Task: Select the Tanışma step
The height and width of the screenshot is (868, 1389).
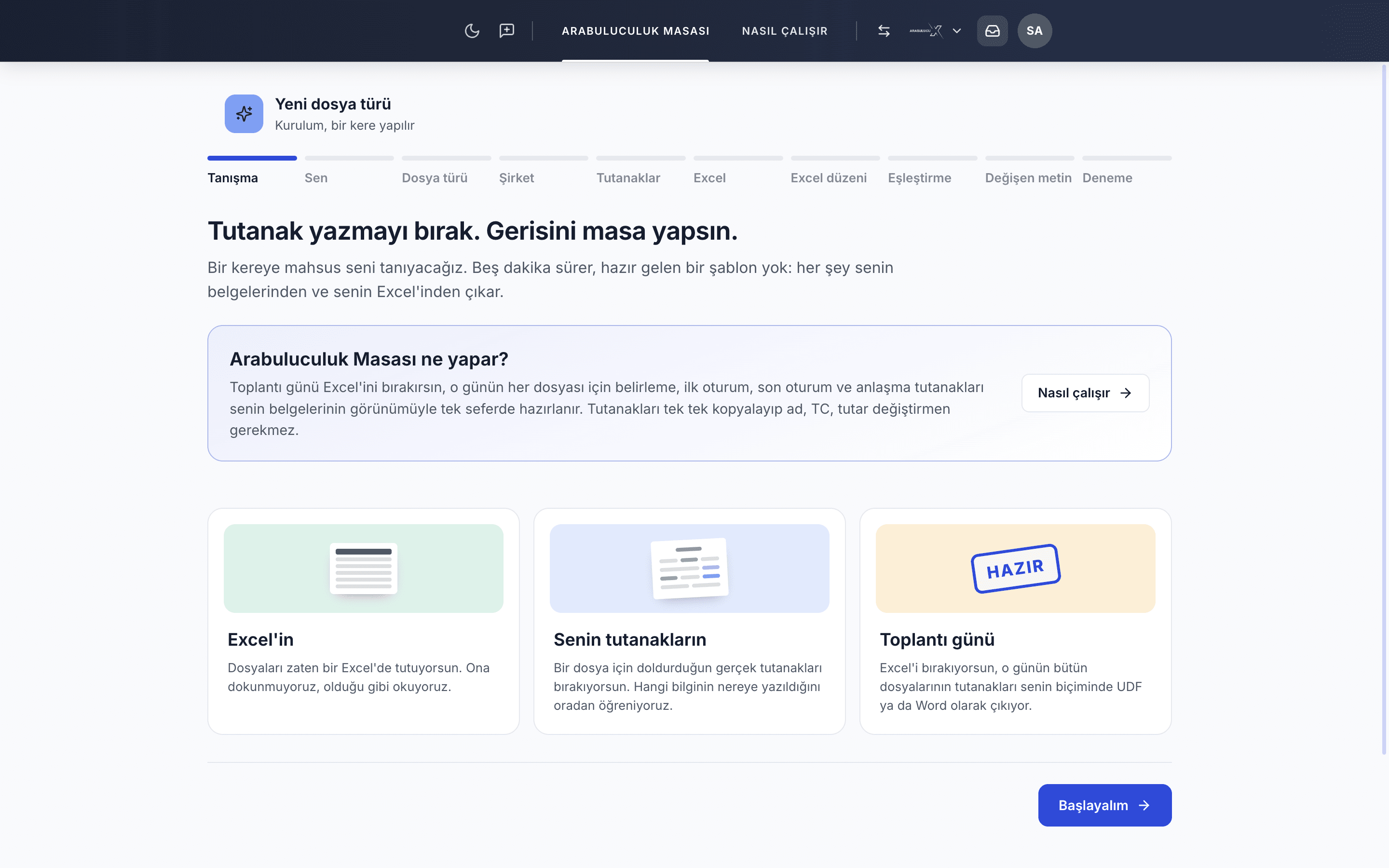Action: [232, 178]
